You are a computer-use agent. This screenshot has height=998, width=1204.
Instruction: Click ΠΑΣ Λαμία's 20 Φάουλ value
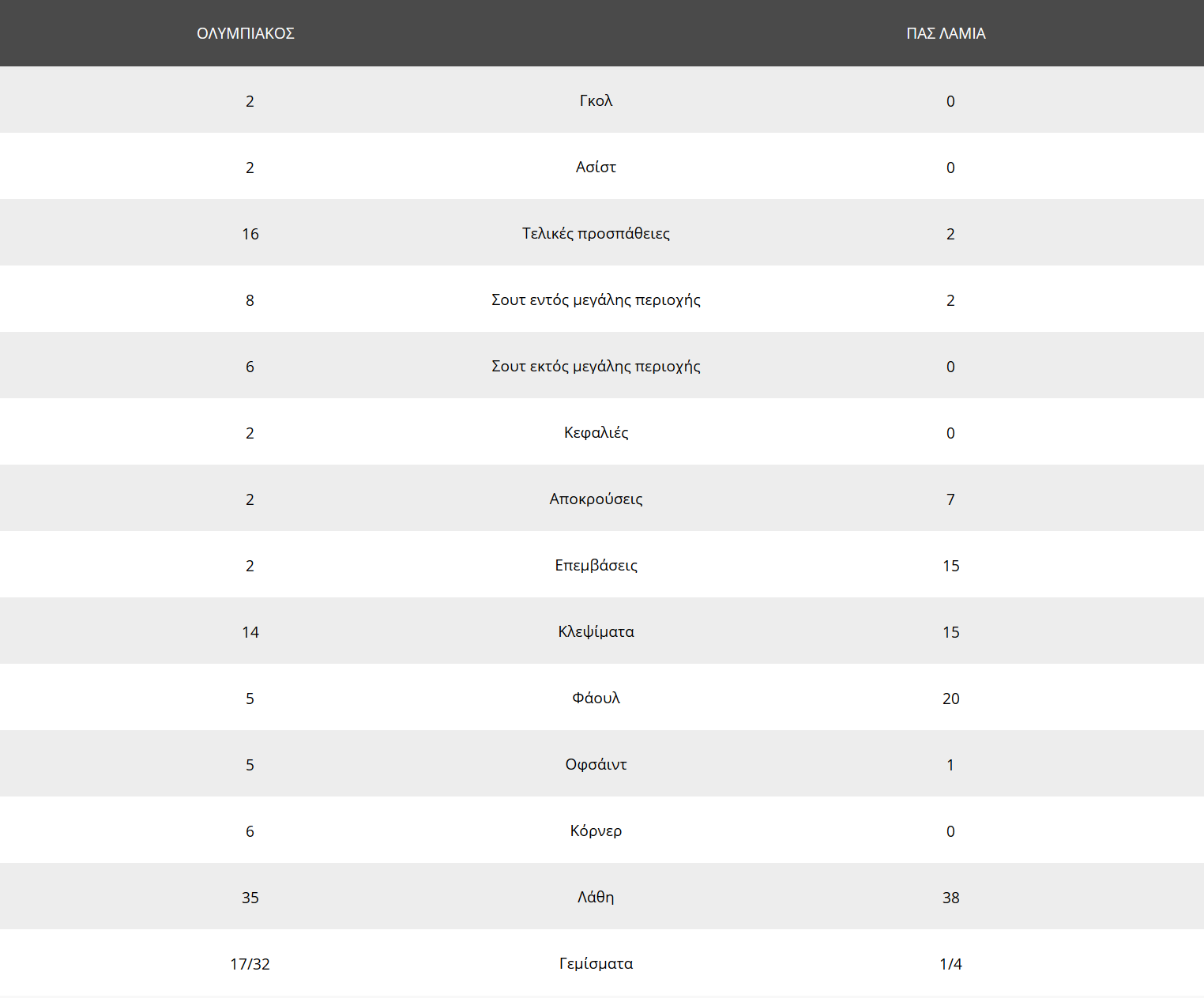(950, 699)
